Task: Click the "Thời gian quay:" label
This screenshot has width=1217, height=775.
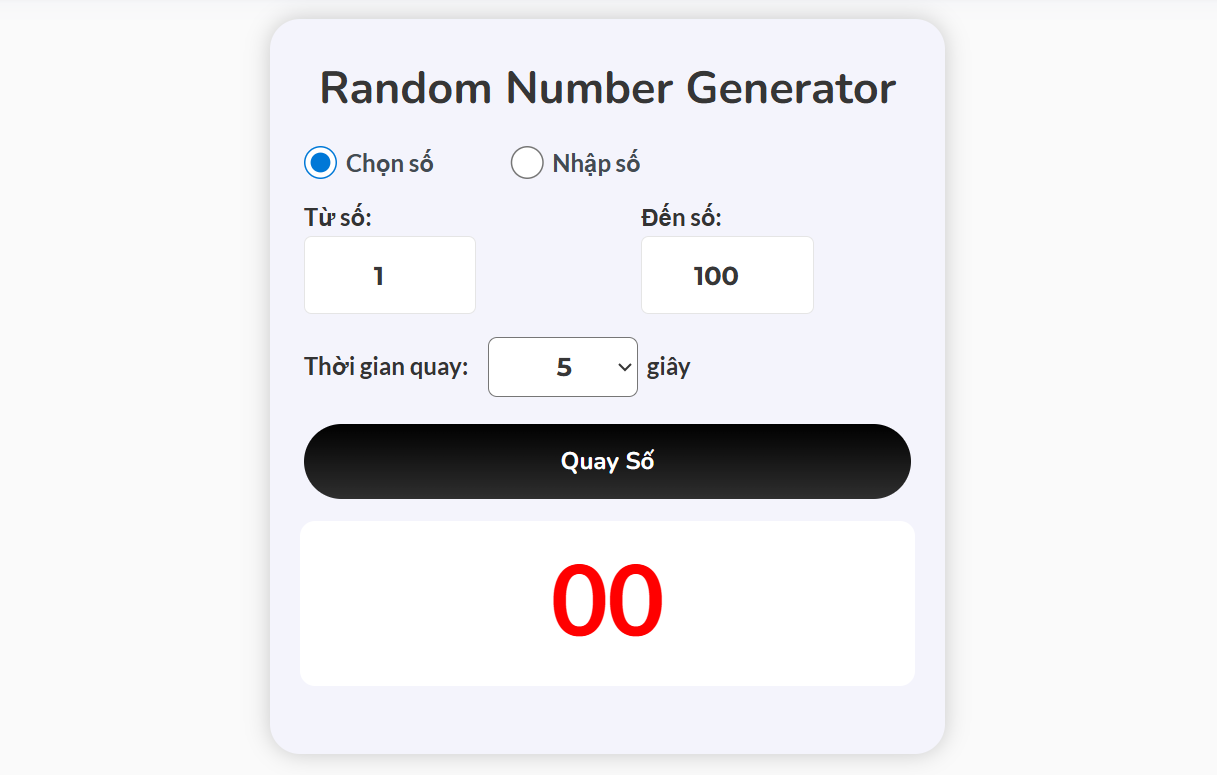Action: pyautogui.click(x=386, y=367)
